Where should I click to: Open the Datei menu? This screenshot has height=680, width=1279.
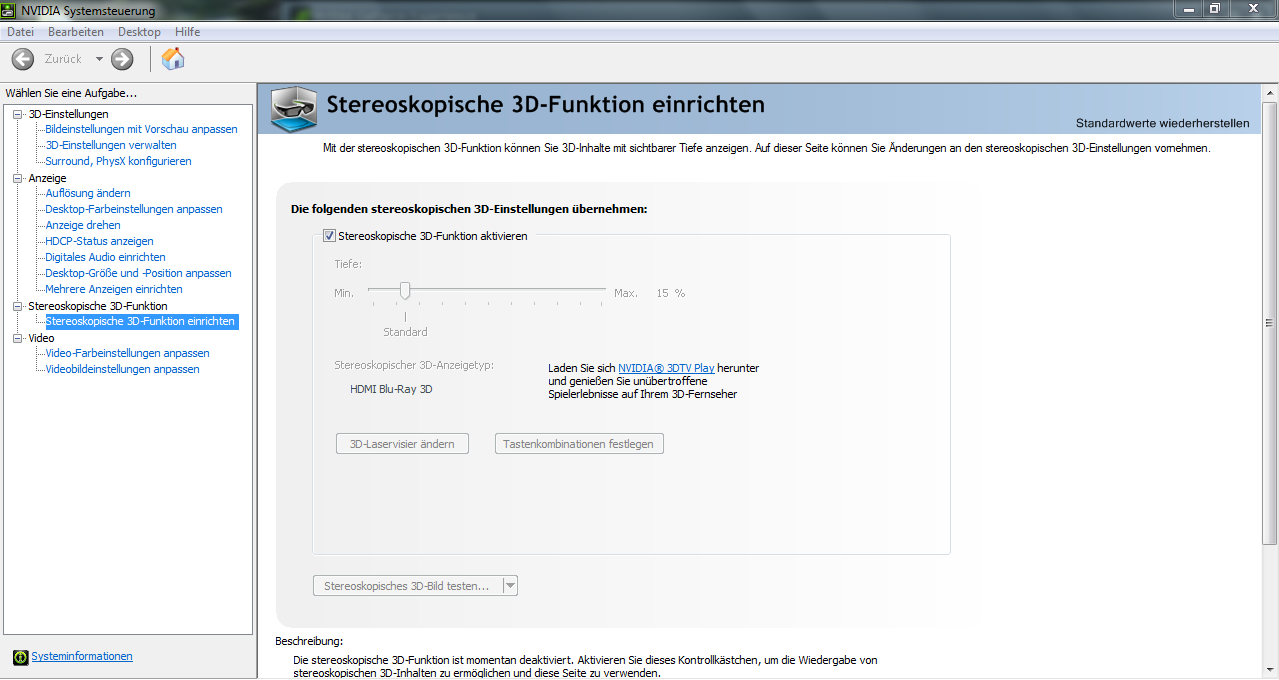pos(20,32)
